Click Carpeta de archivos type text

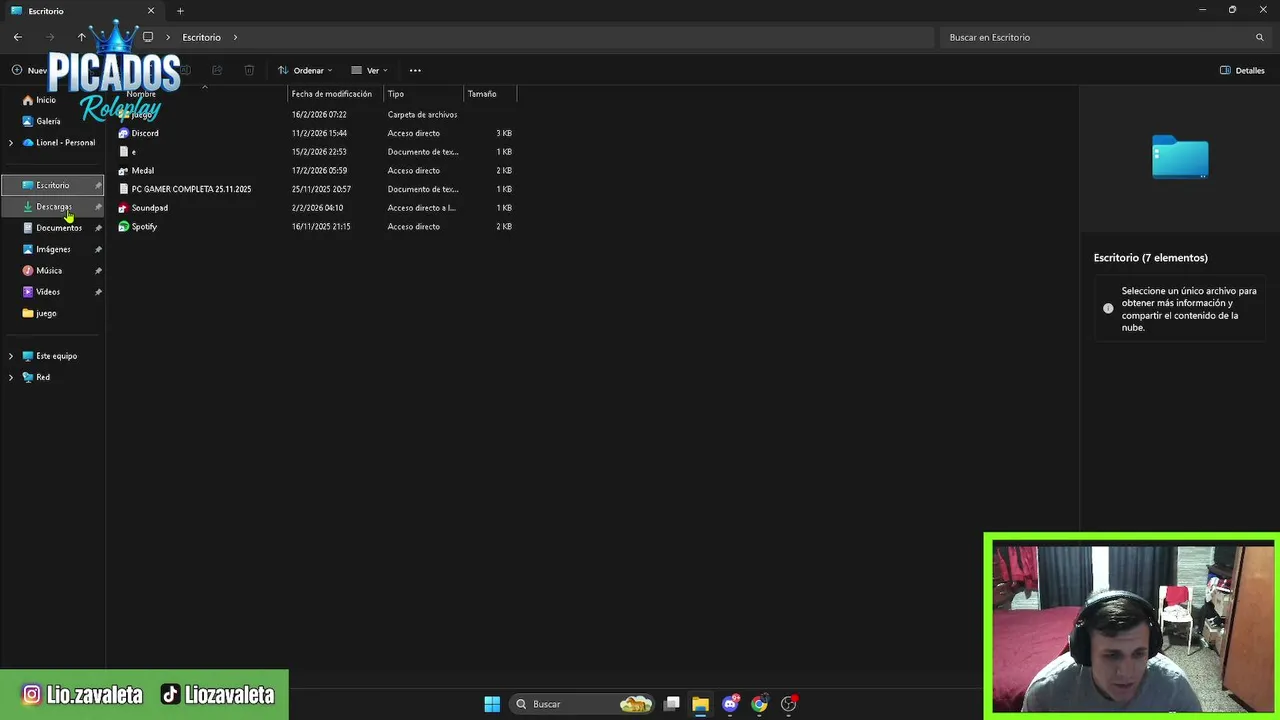point(422,115)
